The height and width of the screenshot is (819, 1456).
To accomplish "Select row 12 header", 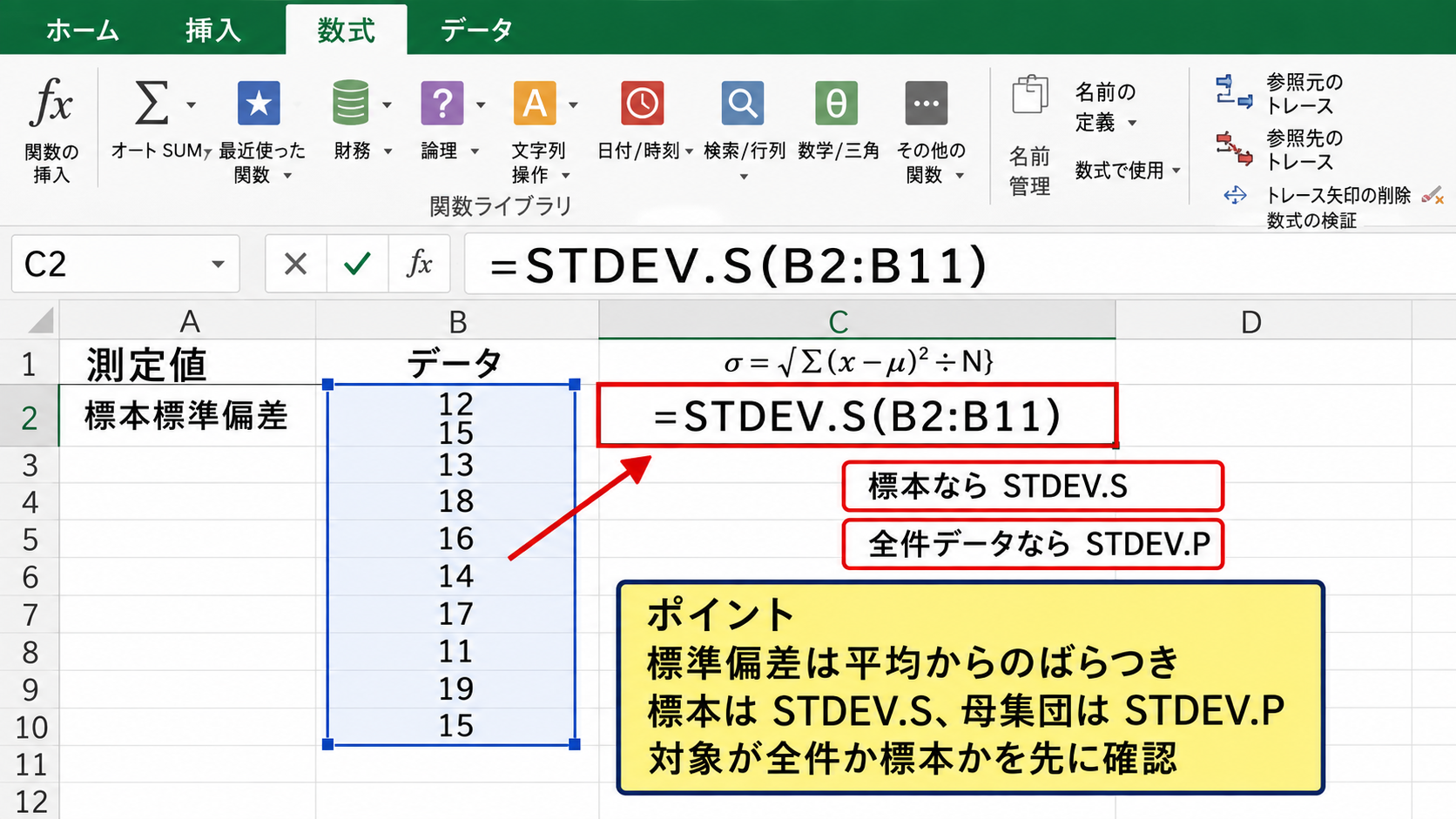I will 30,802.
